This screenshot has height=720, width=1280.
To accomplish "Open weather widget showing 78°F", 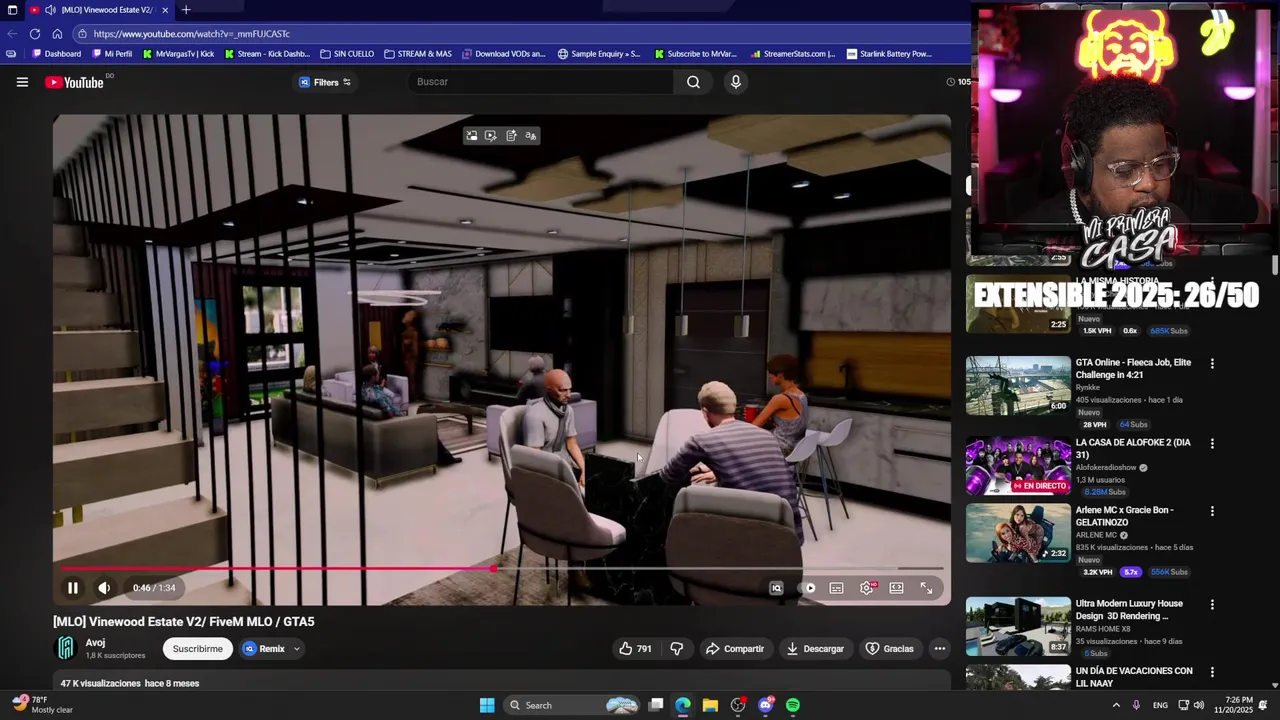I will pyautogui.click(x=42, y=705).
